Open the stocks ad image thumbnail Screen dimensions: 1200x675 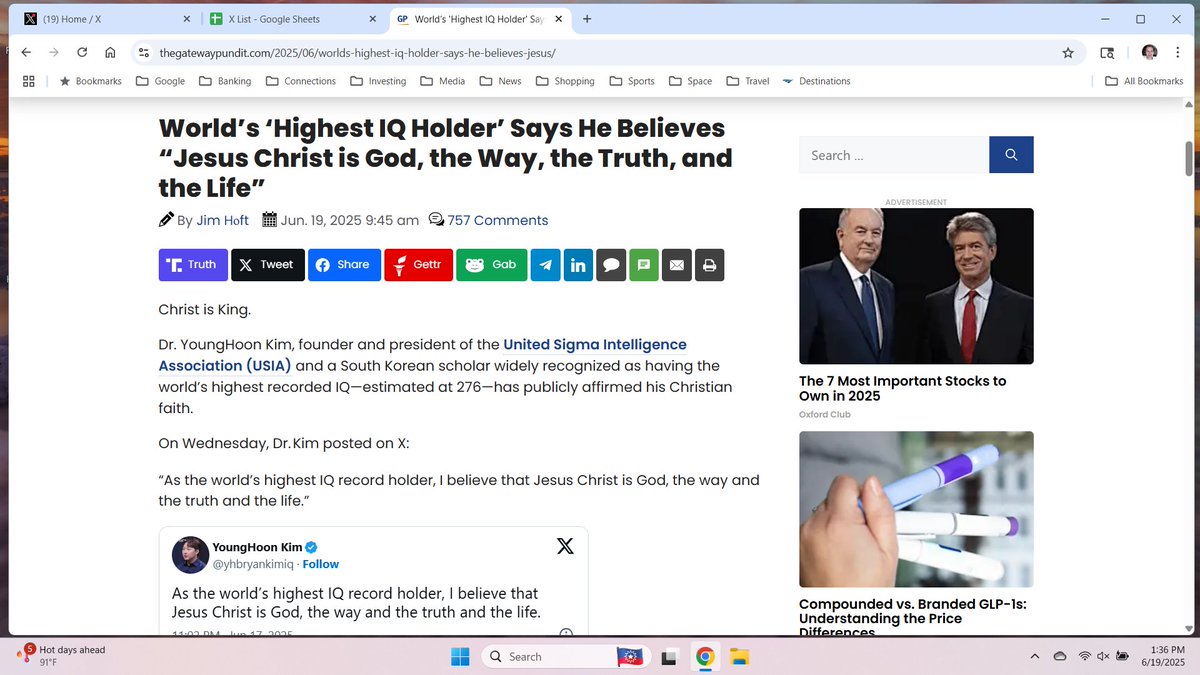[x=916, y=286]
